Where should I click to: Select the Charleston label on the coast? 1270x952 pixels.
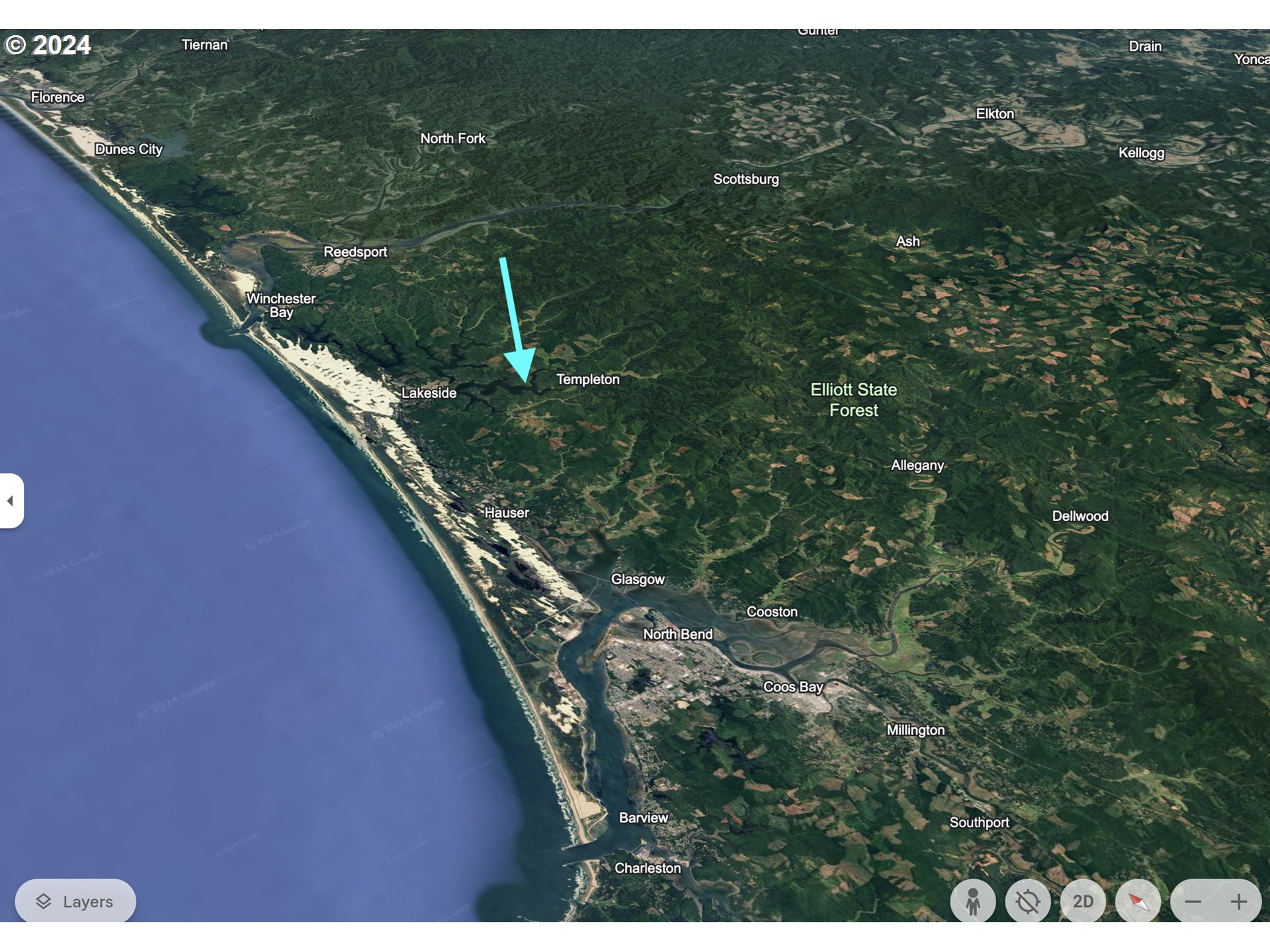click(648, 868)
